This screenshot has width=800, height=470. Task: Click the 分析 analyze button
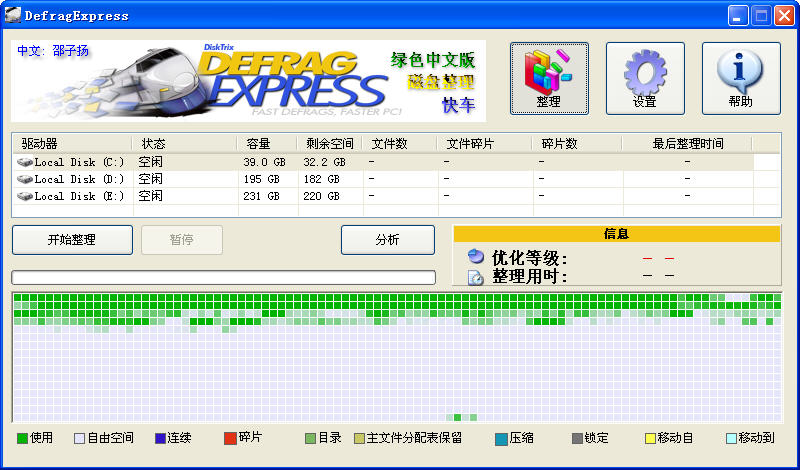387,240
